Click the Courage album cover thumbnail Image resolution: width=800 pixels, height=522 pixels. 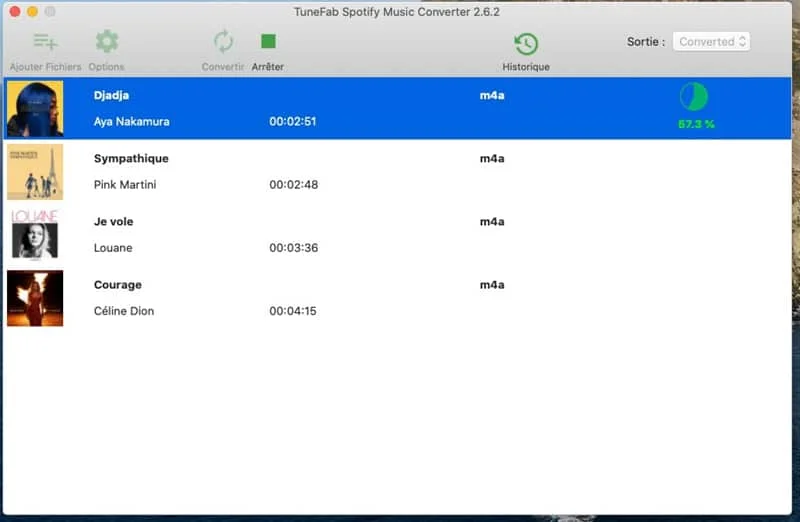click(35, 298)
